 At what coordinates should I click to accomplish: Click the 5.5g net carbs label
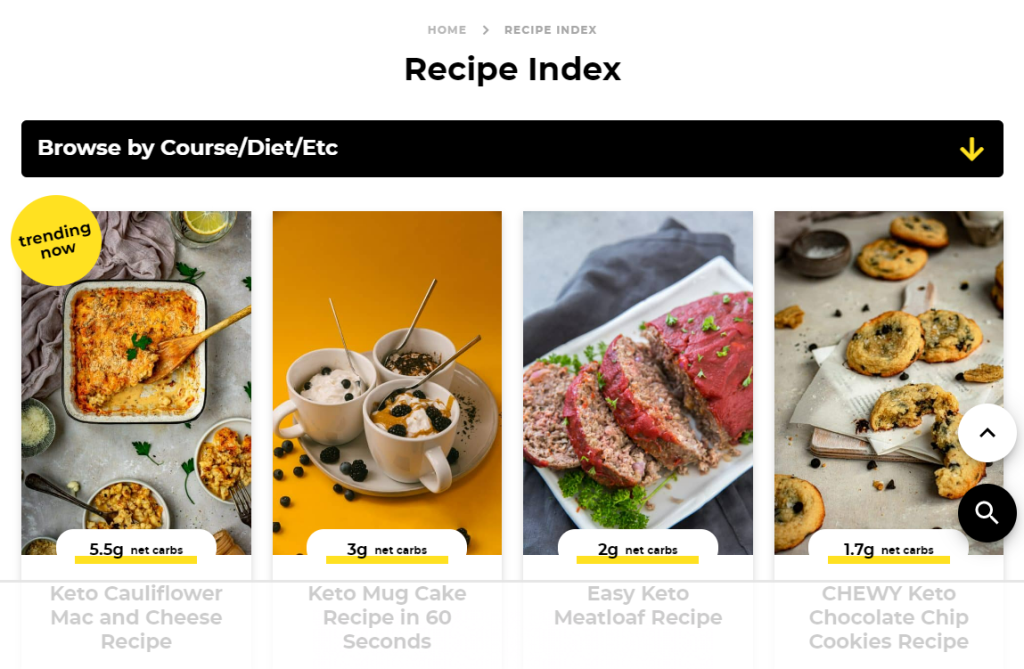tap(136, 549)
